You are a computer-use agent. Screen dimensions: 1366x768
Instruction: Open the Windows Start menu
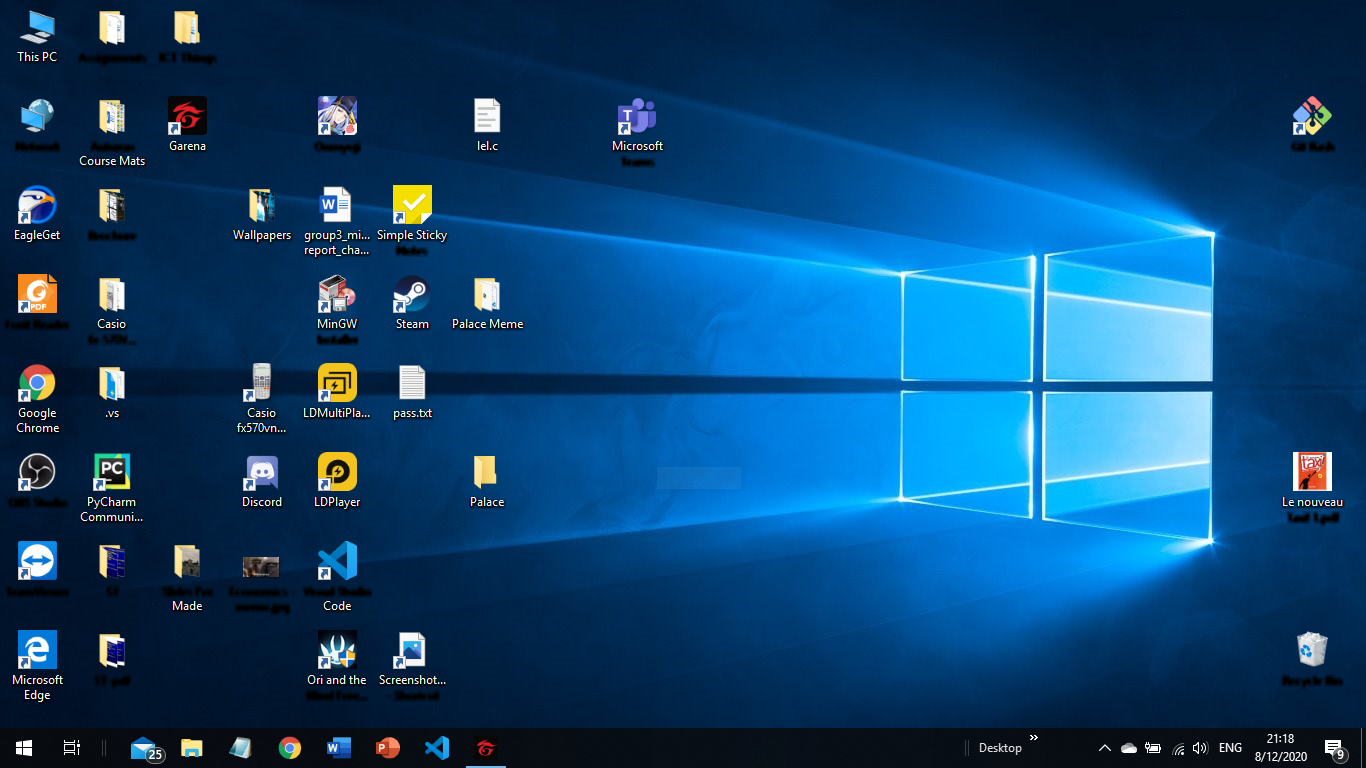pos(24,748)
